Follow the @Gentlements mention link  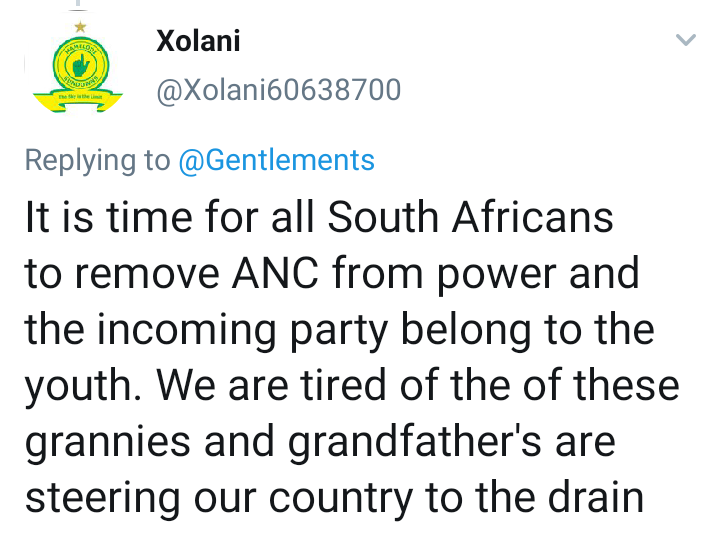(276, 161)
